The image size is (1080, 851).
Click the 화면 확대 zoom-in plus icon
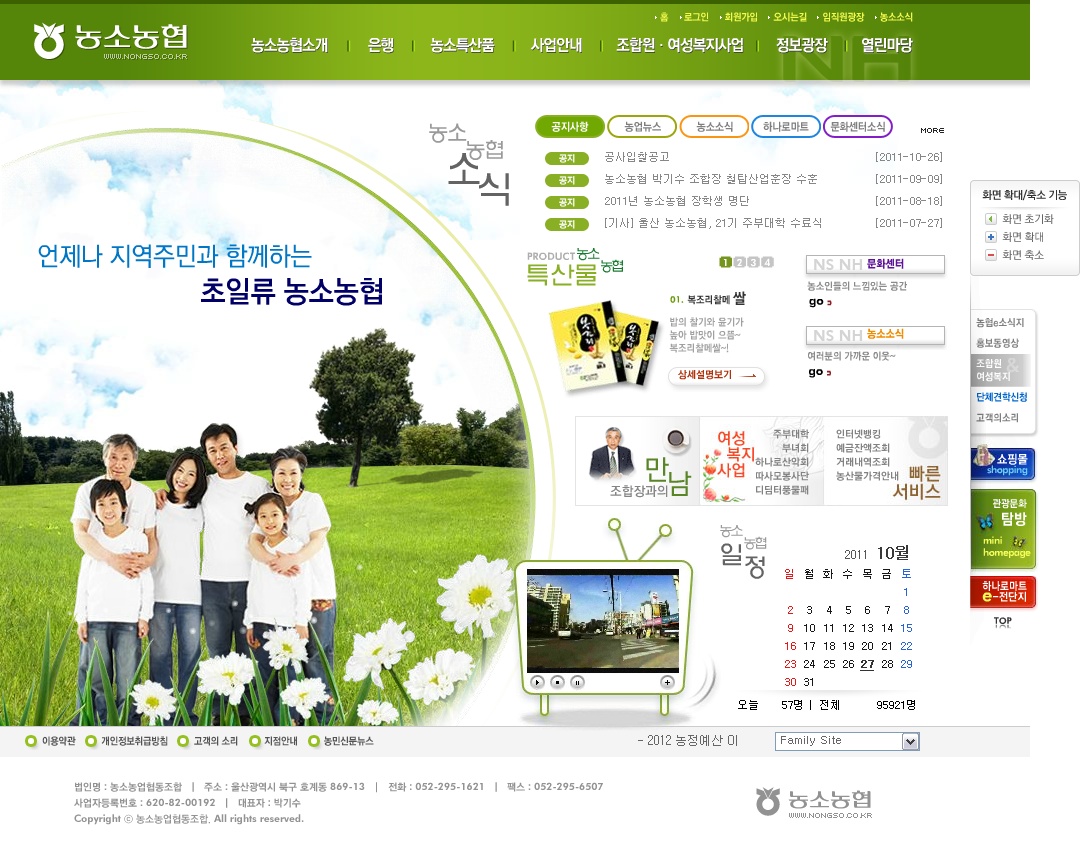[990, 237]
